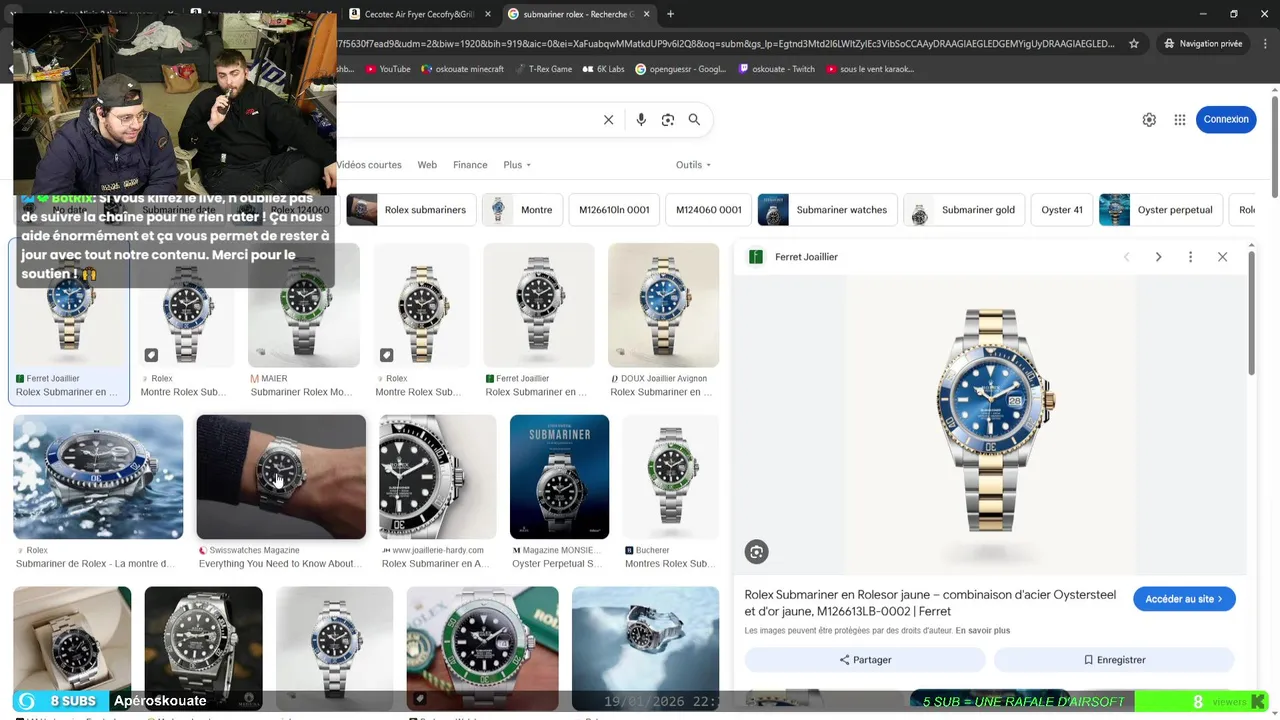The height and width of the screenshot is (720, 1280).
Task: Click the magnifying glass search icon
Action: tap(694, 120)
